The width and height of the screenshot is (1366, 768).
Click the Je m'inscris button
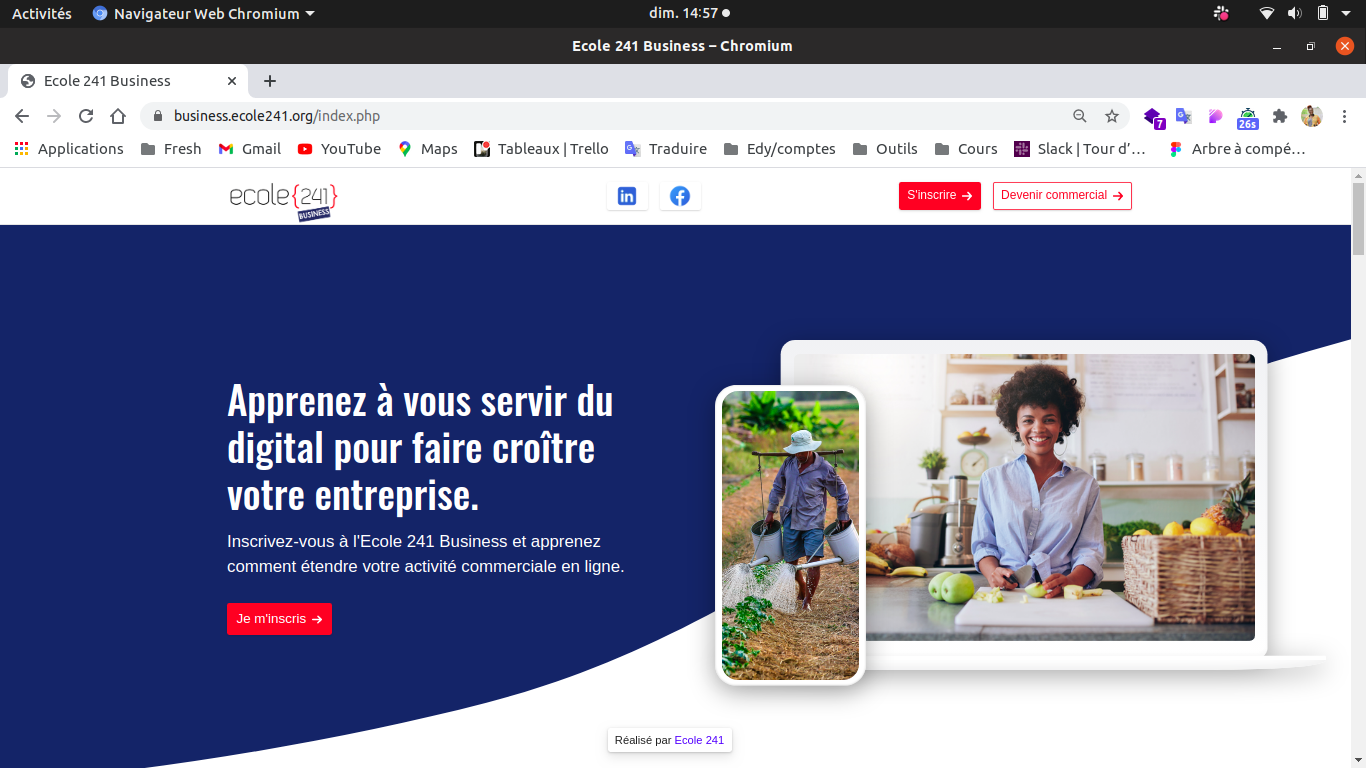point(279,619)
